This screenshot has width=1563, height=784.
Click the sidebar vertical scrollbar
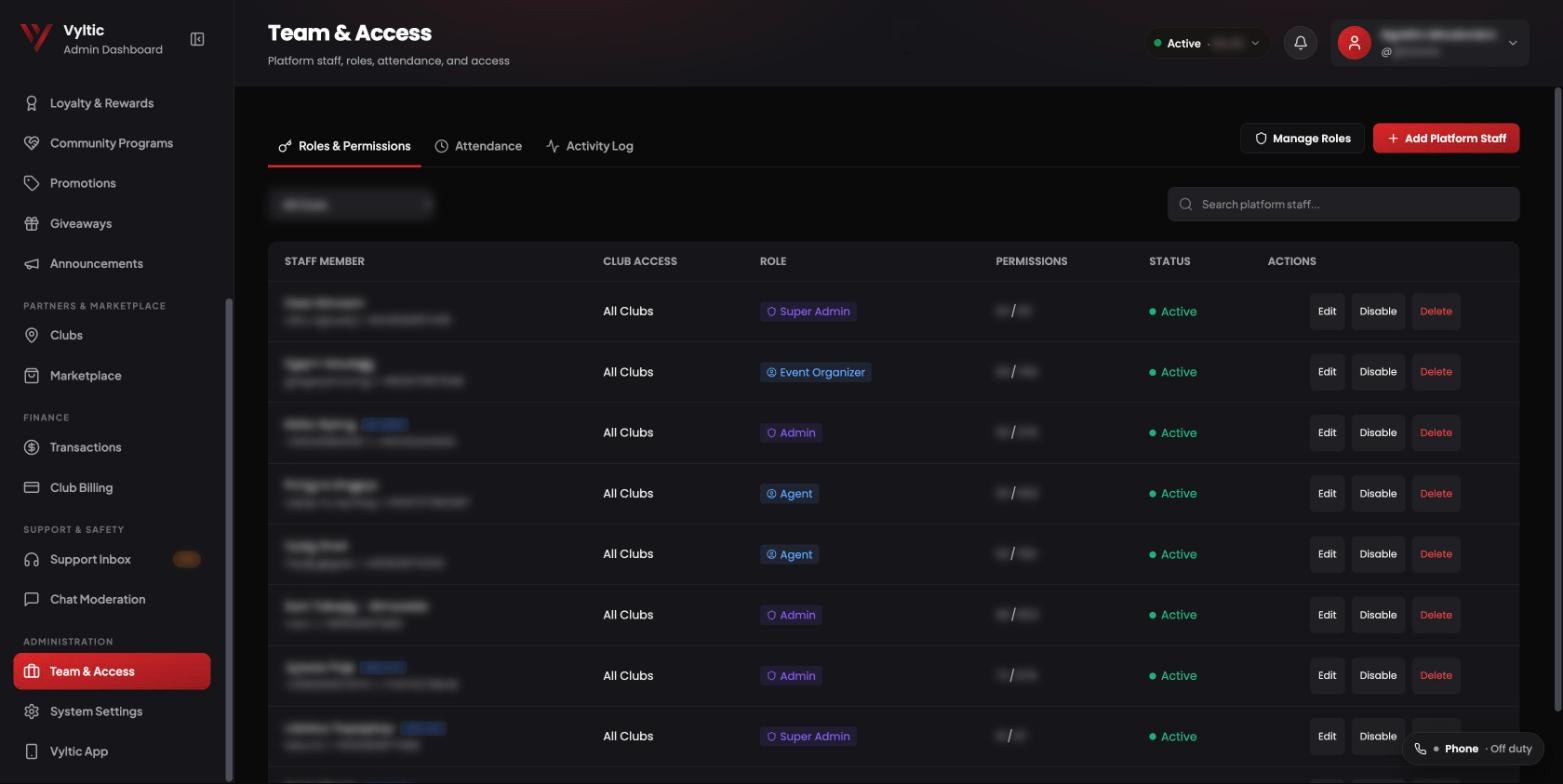pos(229,540)
